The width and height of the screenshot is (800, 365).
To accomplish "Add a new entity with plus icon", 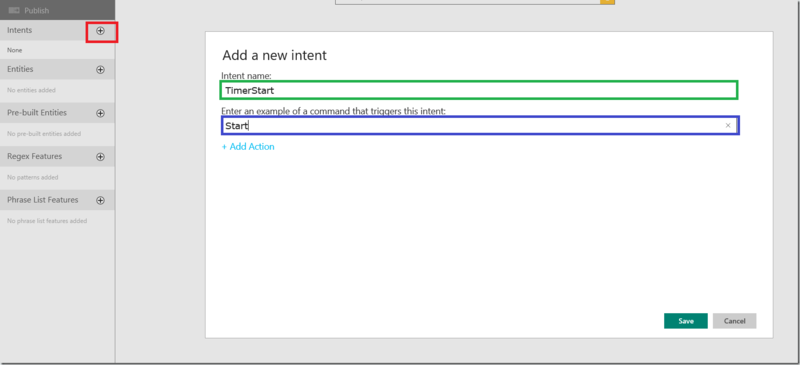I will point(101,69).
